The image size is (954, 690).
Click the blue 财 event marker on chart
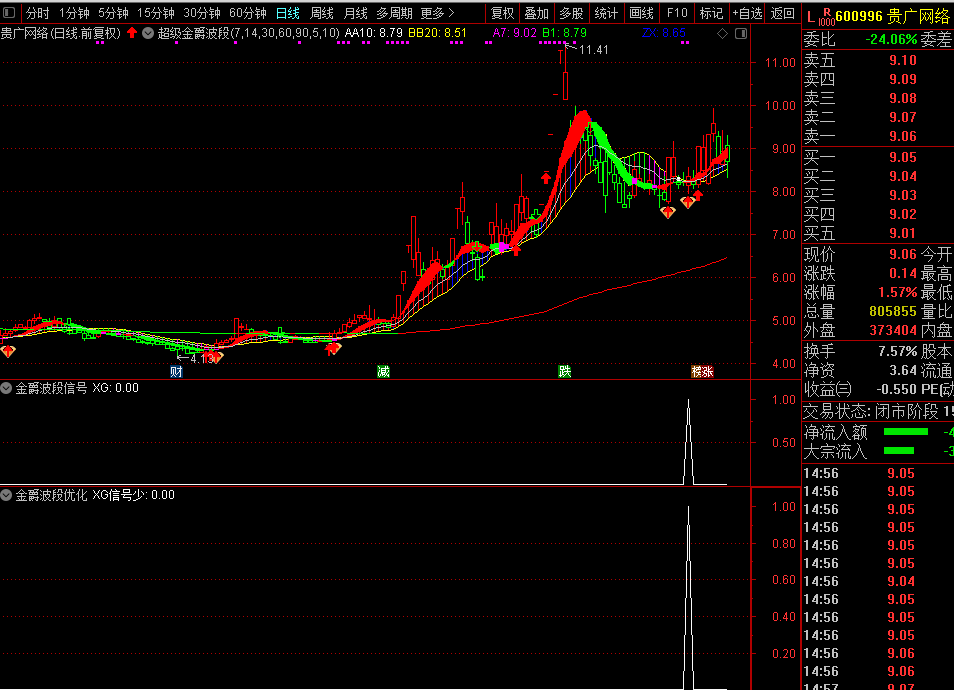[x=176, y=372]
